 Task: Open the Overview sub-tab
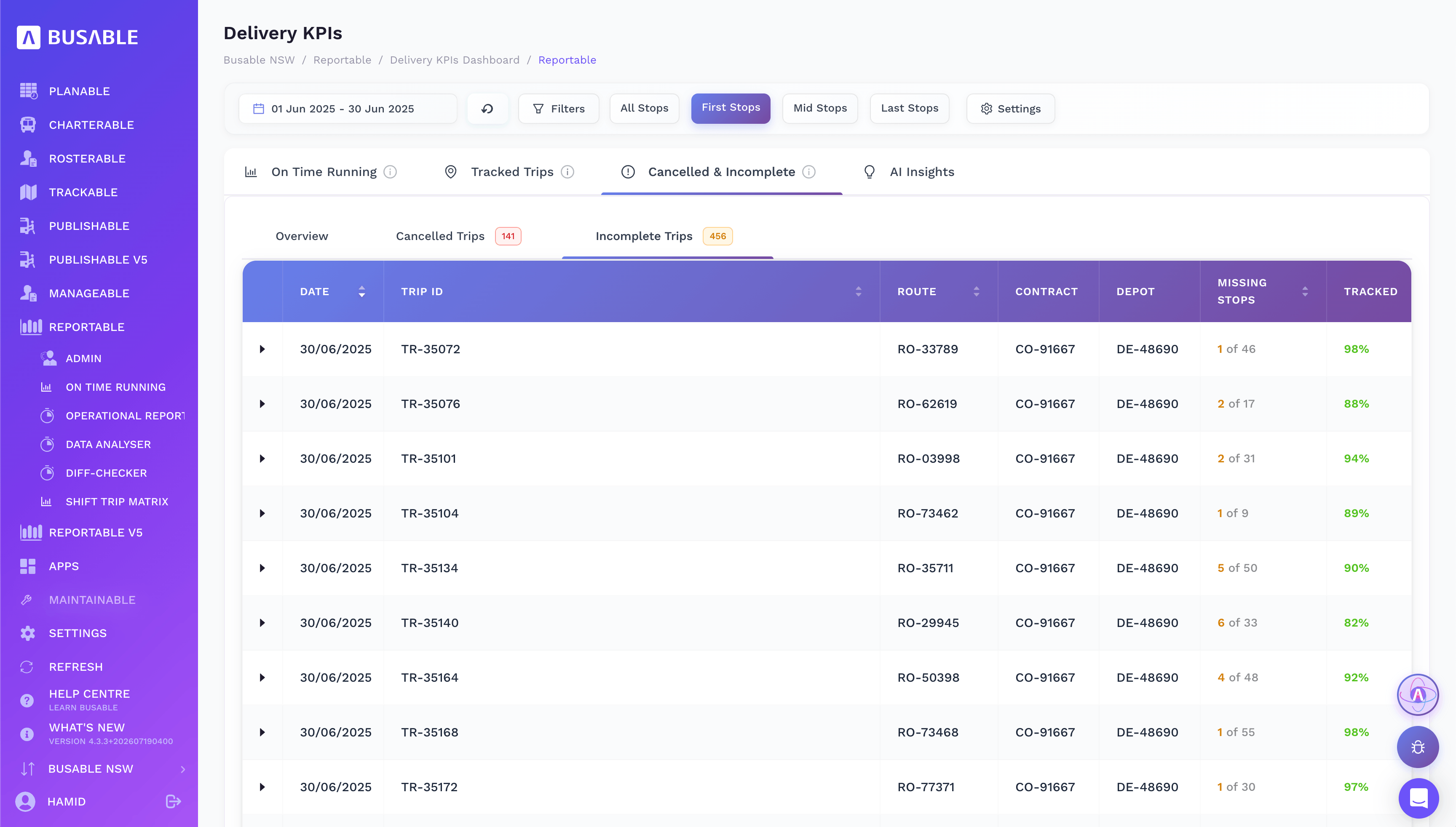[x=301, y=236]
